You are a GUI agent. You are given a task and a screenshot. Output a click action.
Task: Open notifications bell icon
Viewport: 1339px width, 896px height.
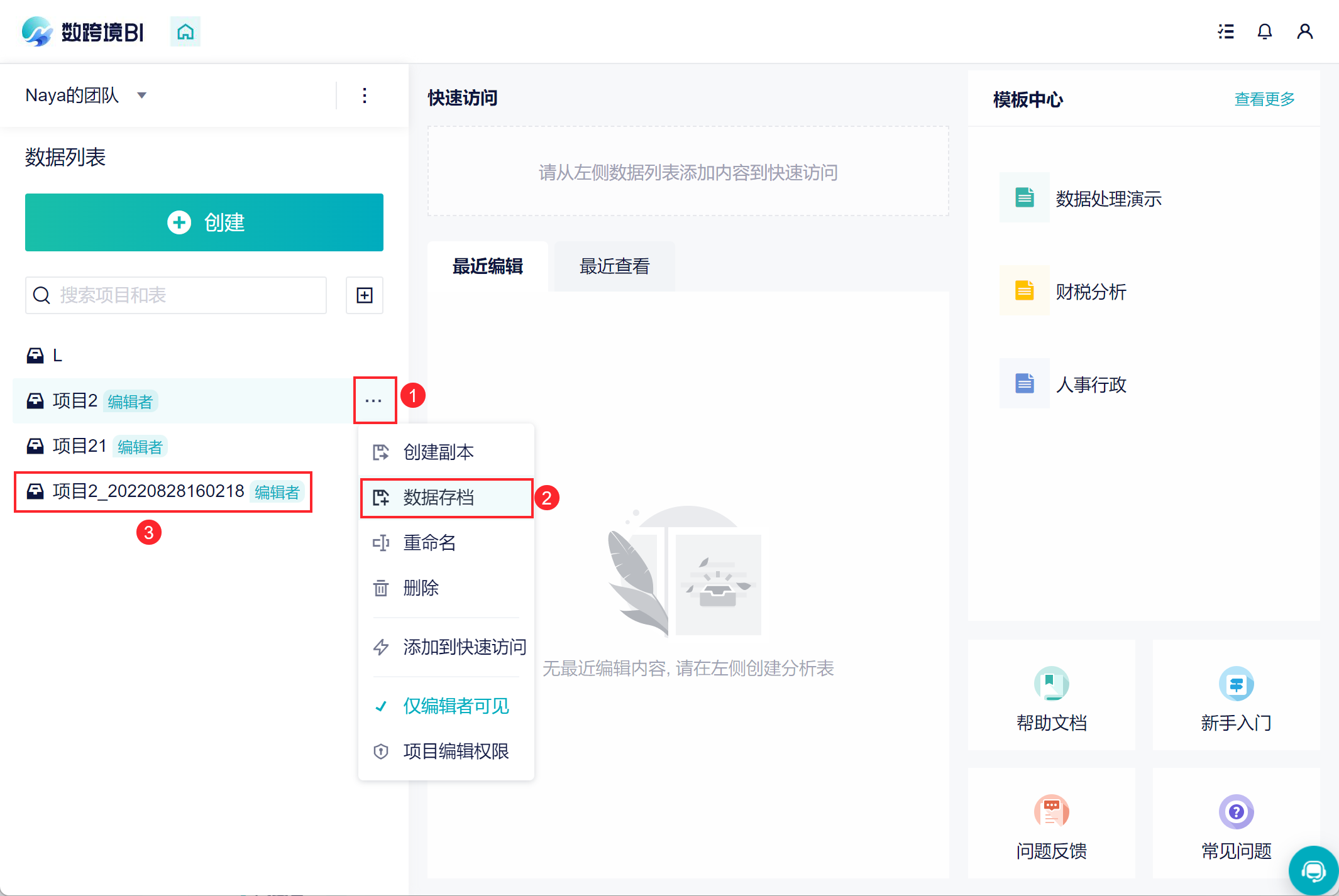coord(1264,31)
